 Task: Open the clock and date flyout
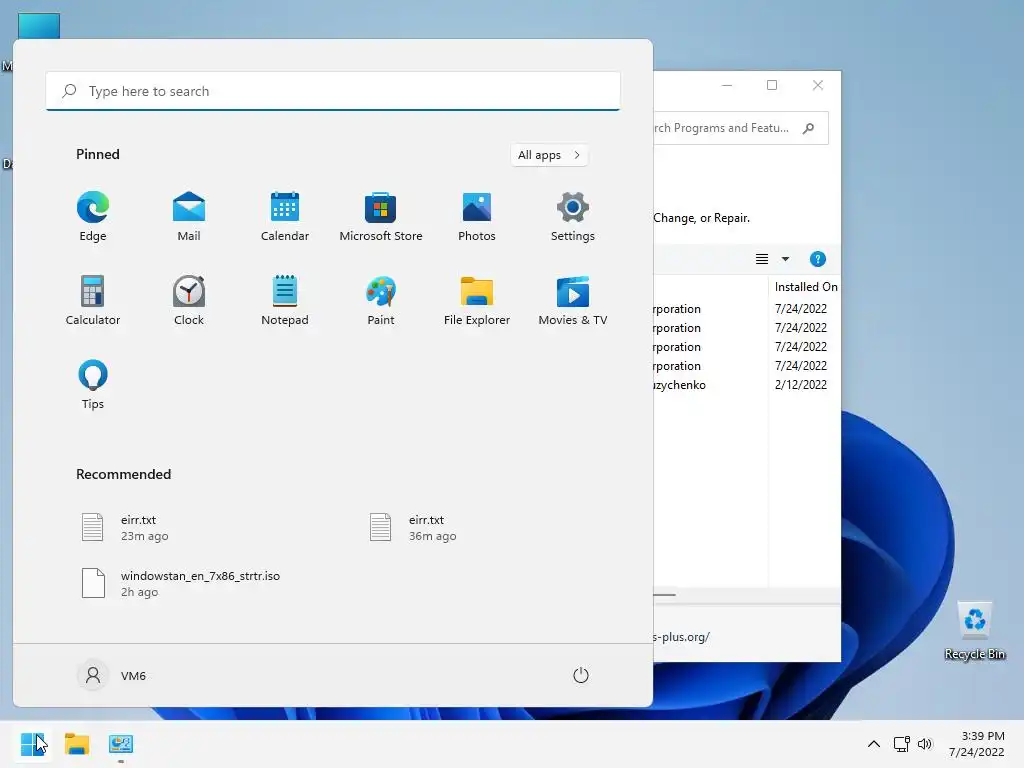pos(976,744)
